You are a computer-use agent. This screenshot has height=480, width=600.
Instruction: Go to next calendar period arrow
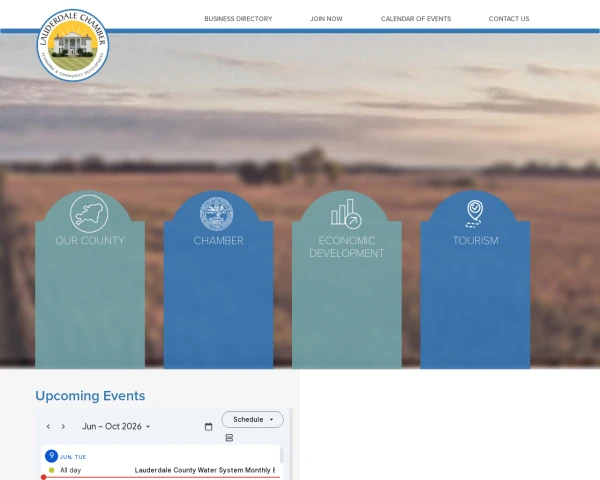coord(63,426)
